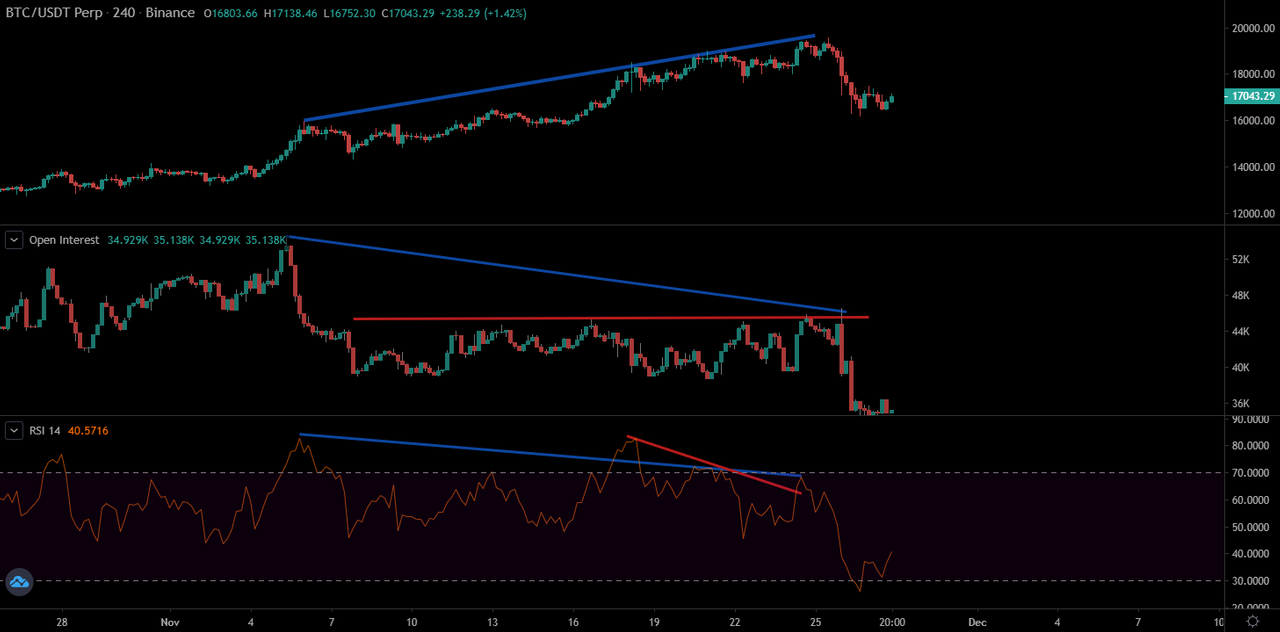Click the TradingView cloud logo icon
Screen dimensions: 1280x632
19,582
